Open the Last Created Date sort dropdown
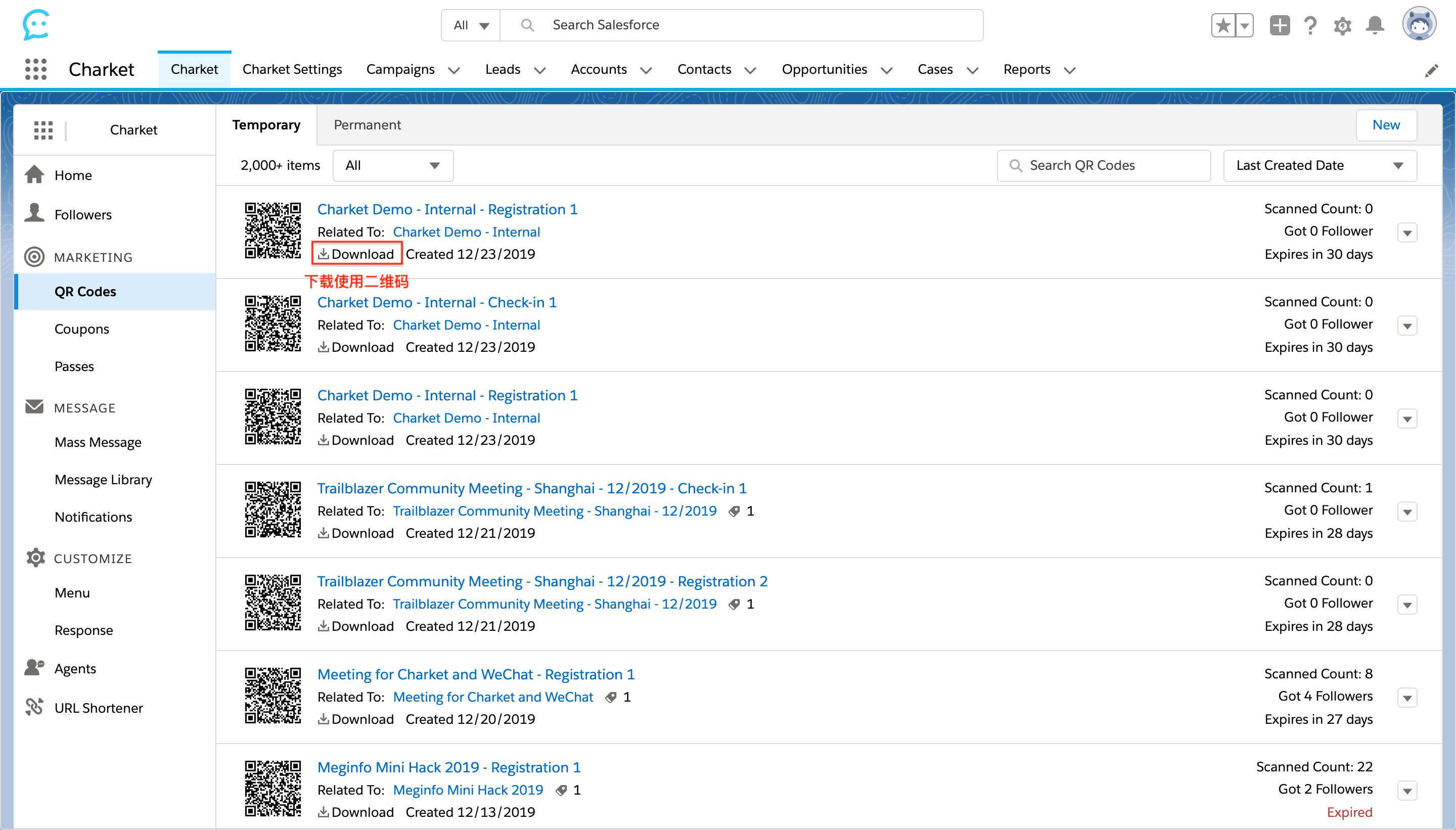Screen dimensions: 1456x830 [1319, 165]
